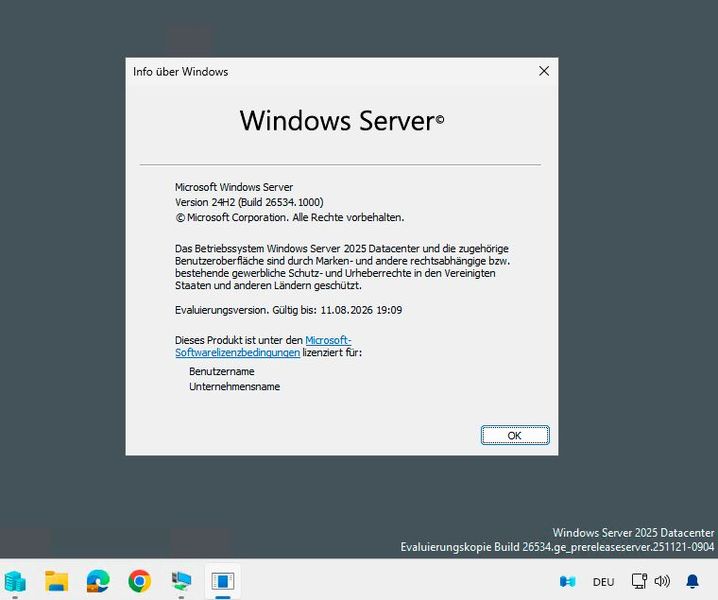Switch input language via DEU indicator
The height and width of the screenshot is (600, 718).
pos(603,582)
